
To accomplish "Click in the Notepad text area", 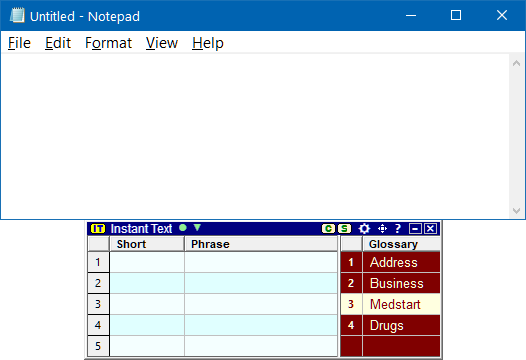I will coord(255,136).
